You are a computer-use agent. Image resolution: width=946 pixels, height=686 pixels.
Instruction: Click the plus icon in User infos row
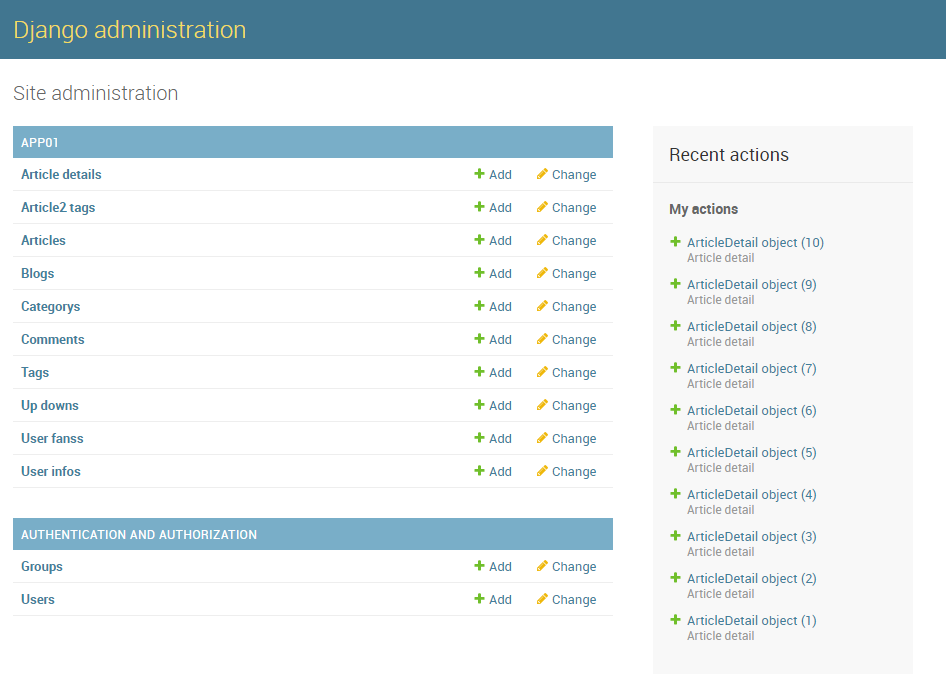[479, 471]
